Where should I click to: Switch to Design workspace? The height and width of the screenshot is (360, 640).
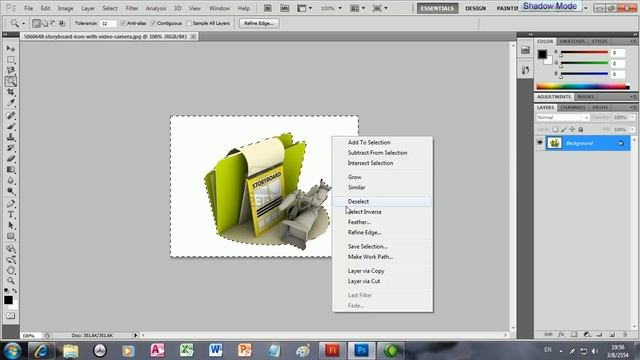(476, 8)
